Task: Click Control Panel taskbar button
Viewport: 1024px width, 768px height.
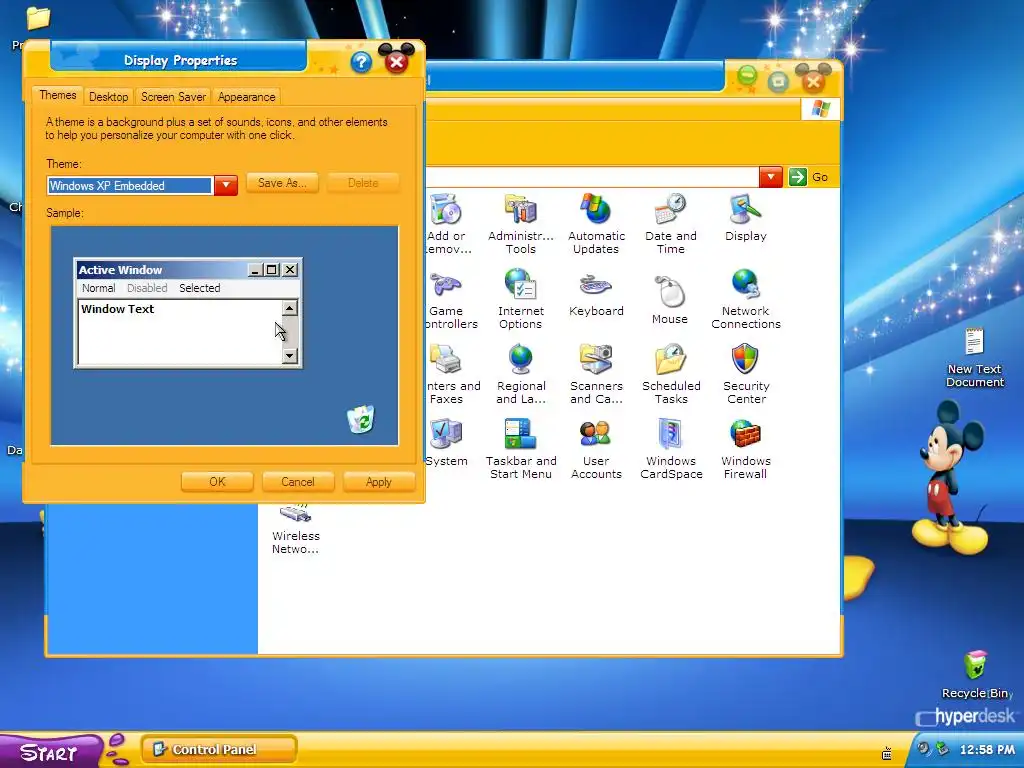Action: point(219,749)
